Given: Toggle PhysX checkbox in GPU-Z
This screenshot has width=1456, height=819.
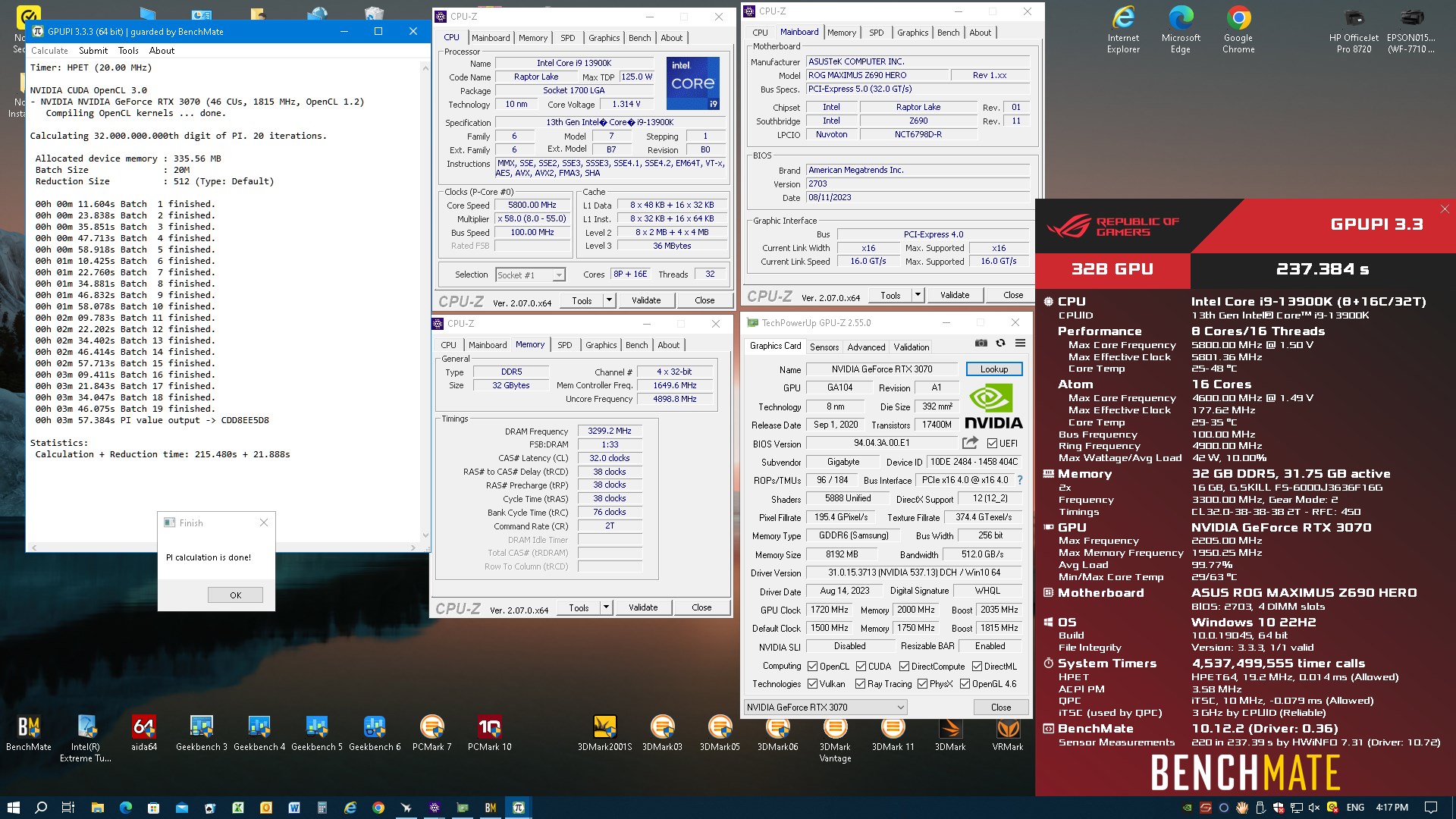Looking at the screenshot, I should [922, 684].
